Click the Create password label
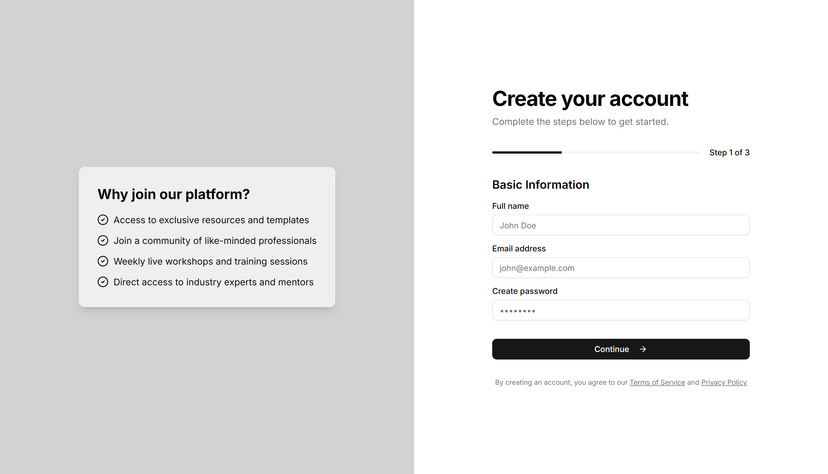This screenshot has width=828, height=474. coord(524,291)
